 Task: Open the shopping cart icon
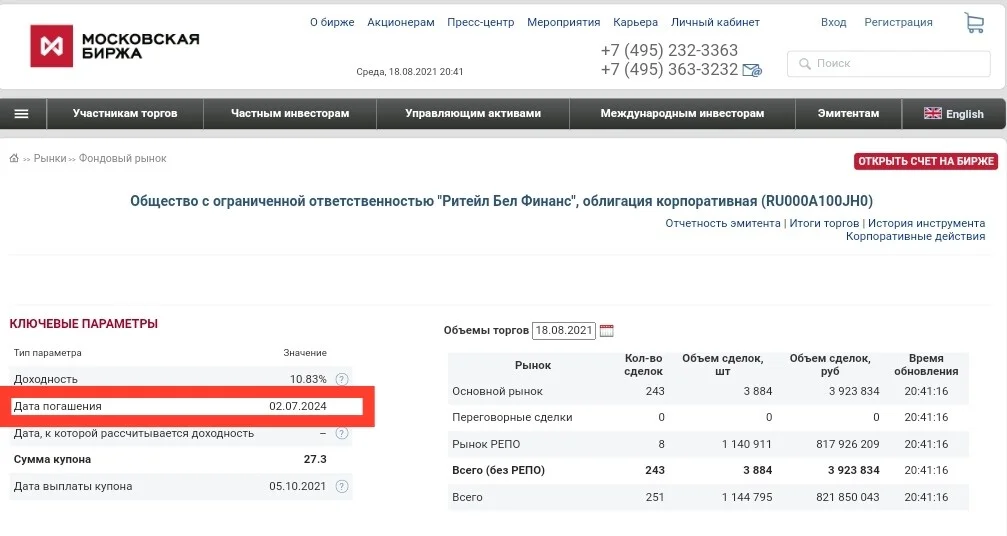pos(974,23)
